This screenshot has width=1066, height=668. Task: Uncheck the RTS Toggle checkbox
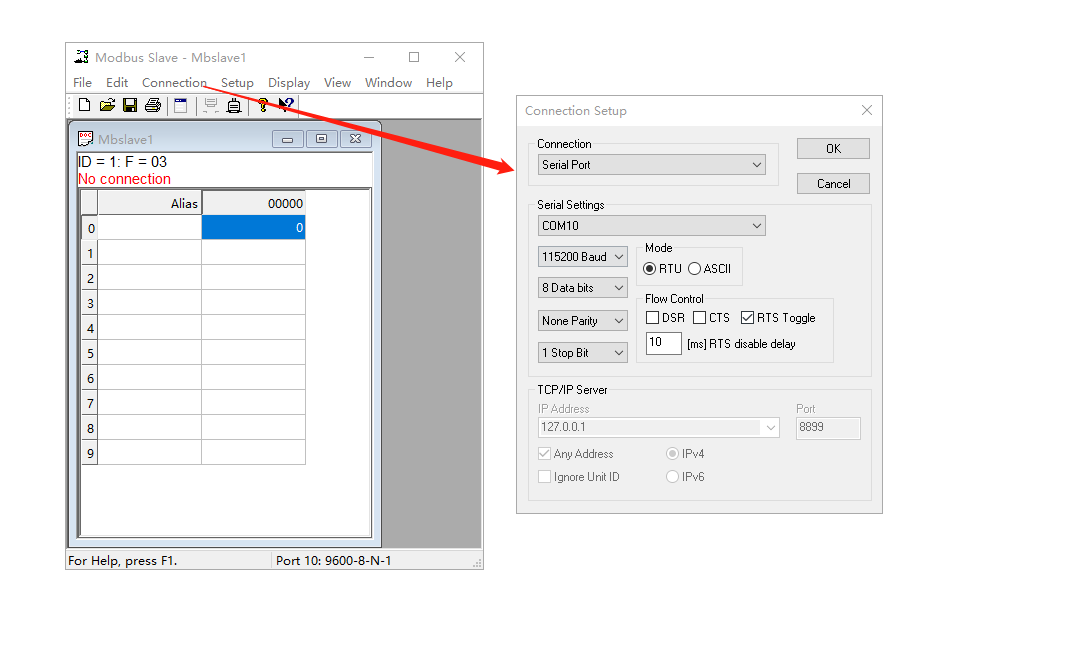[748, 318]
